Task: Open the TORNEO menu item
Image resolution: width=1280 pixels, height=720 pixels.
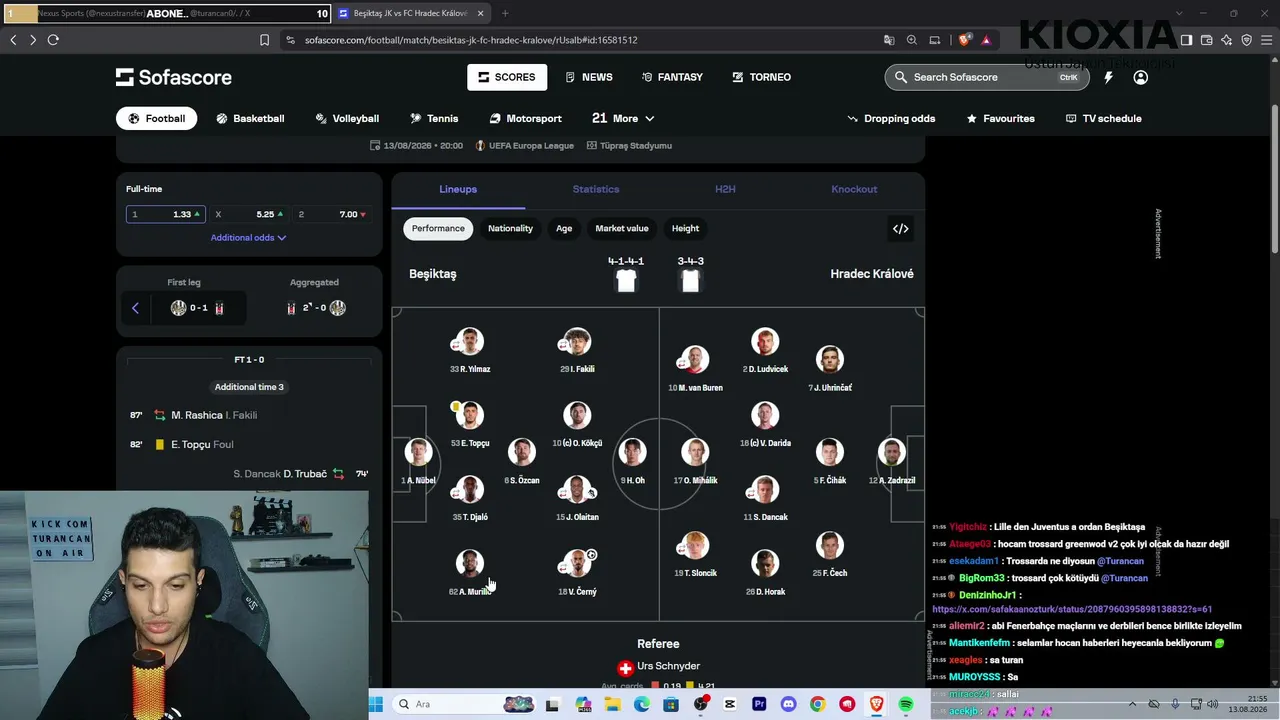Action: pyautogui.click(x=761, y=77)
